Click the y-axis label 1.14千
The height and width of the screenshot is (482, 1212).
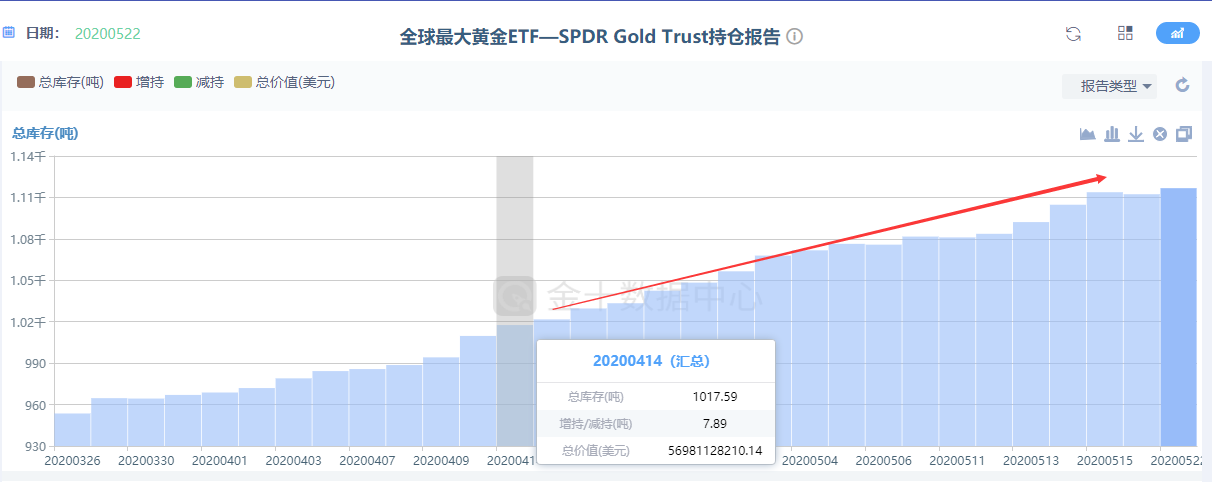pos(28,156)
